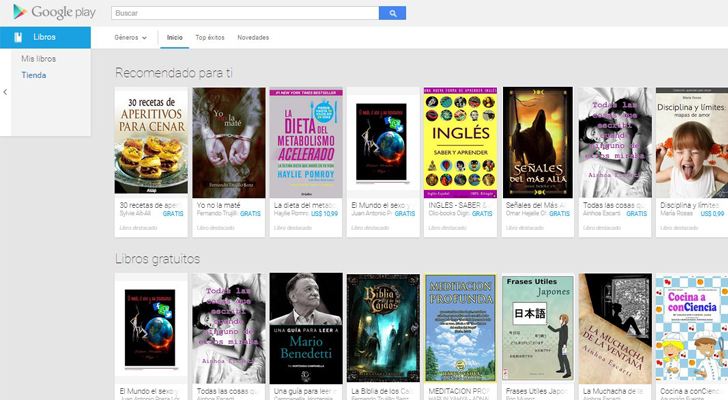Screen dimensions: 728x400
Task: Open Mis libros in the sidebar
Action: (x=39, y=59)
